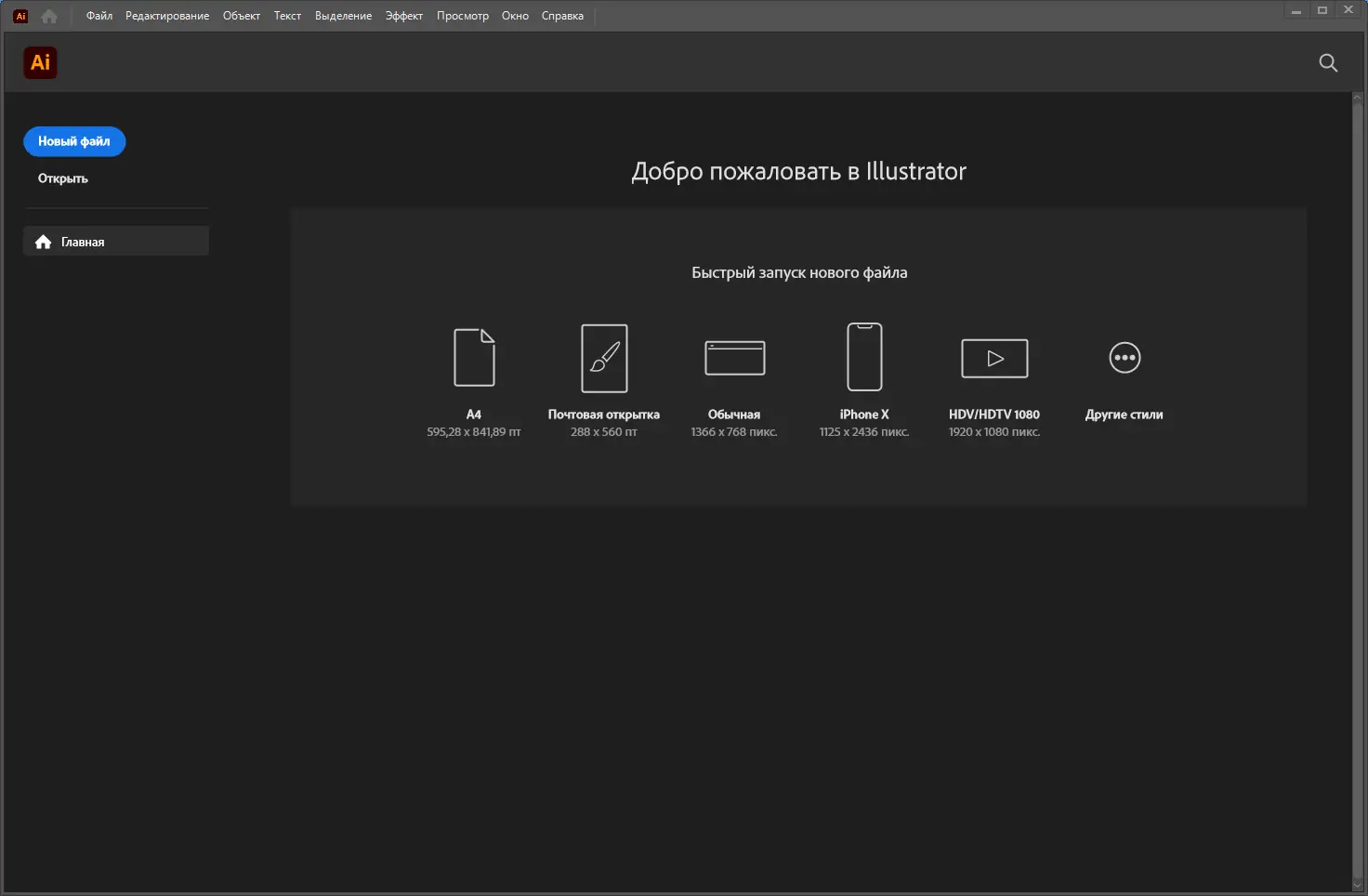Image resolution: width=1368 pixels, height=896 pixels.
Task: Click the home icon in the title bar
Action: 48,15
